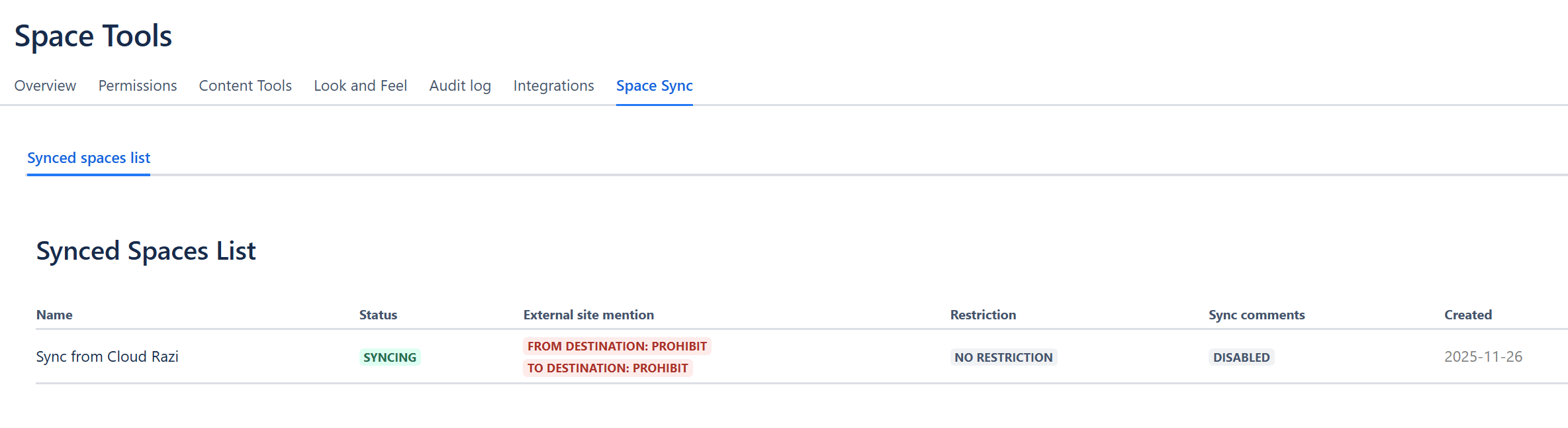This screenshot has width=1568, height=428.
Task: Click the TO DESTINATION: PROHIBIT badge
Action: coord(608,368)
